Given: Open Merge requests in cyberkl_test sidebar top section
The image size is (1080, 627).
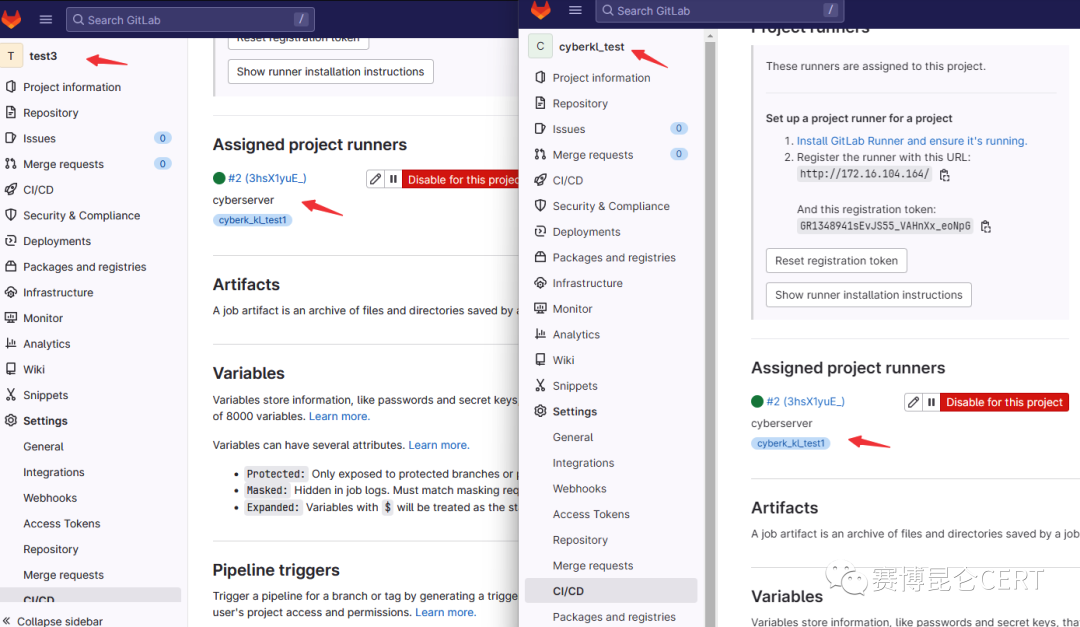Looking at the screenshot, I should pyautogui.click(x=592, y=154).
